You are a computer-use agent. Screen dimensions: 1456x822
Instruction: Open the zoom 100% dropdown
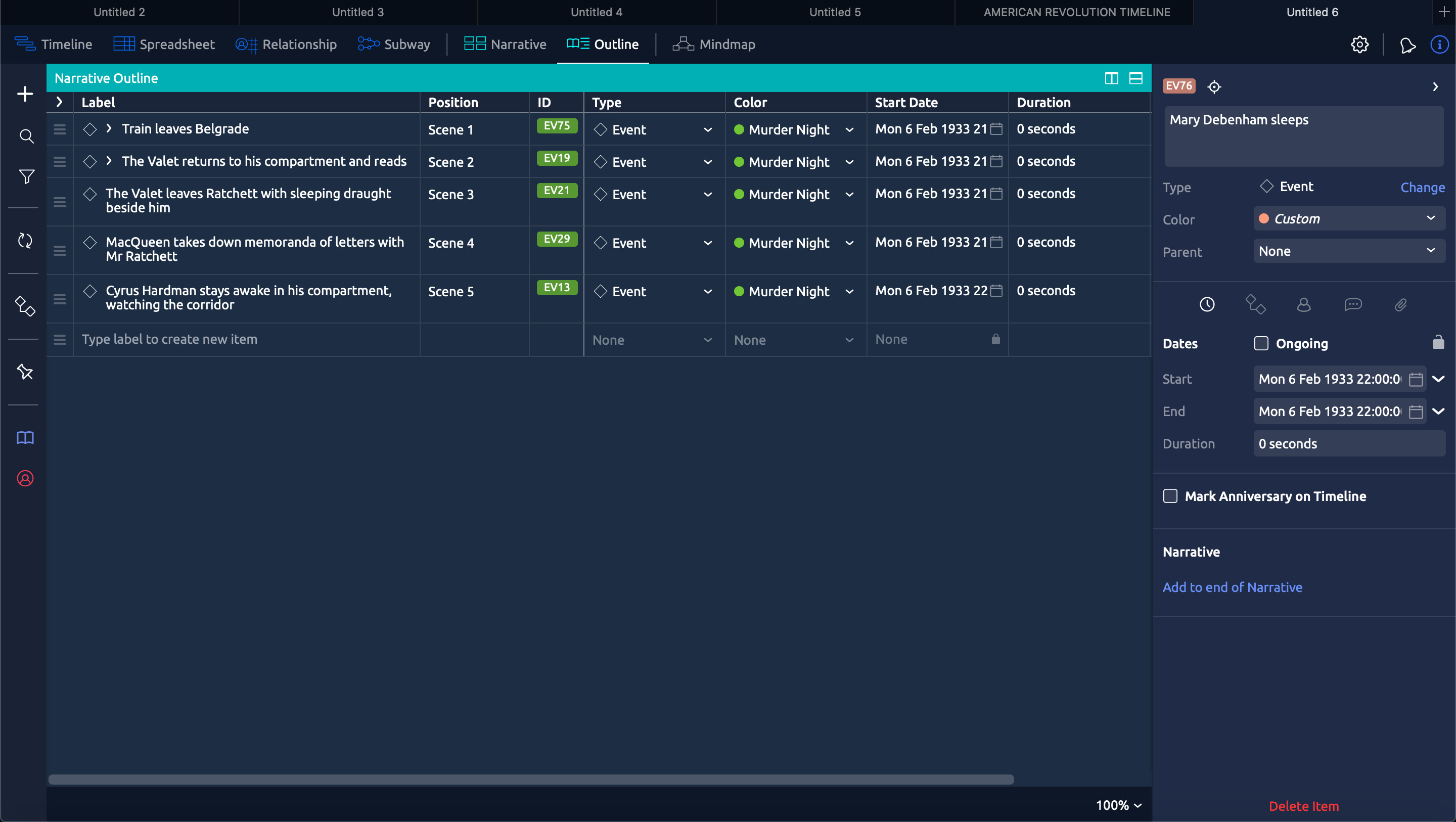click(x=1119, y=805)
